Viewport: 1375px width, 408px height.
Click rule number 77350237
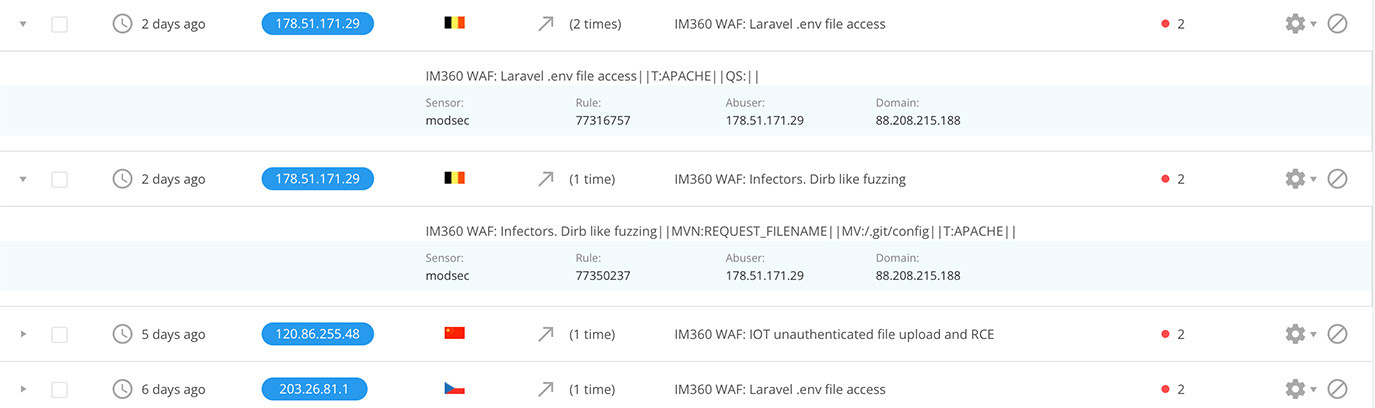602,275
